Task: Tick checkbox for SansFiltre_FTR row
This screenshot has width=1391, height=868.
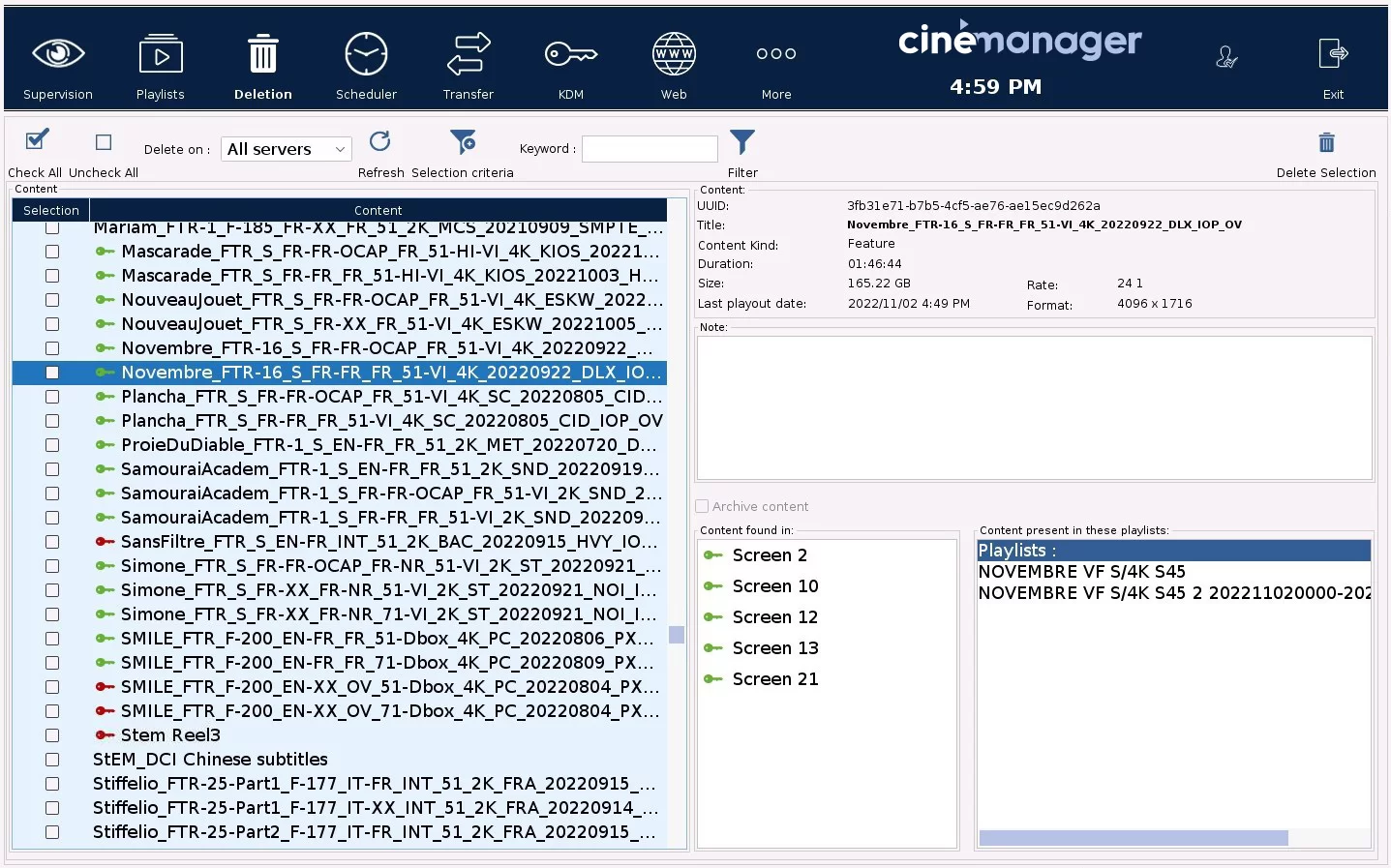Action: point(52,542)
